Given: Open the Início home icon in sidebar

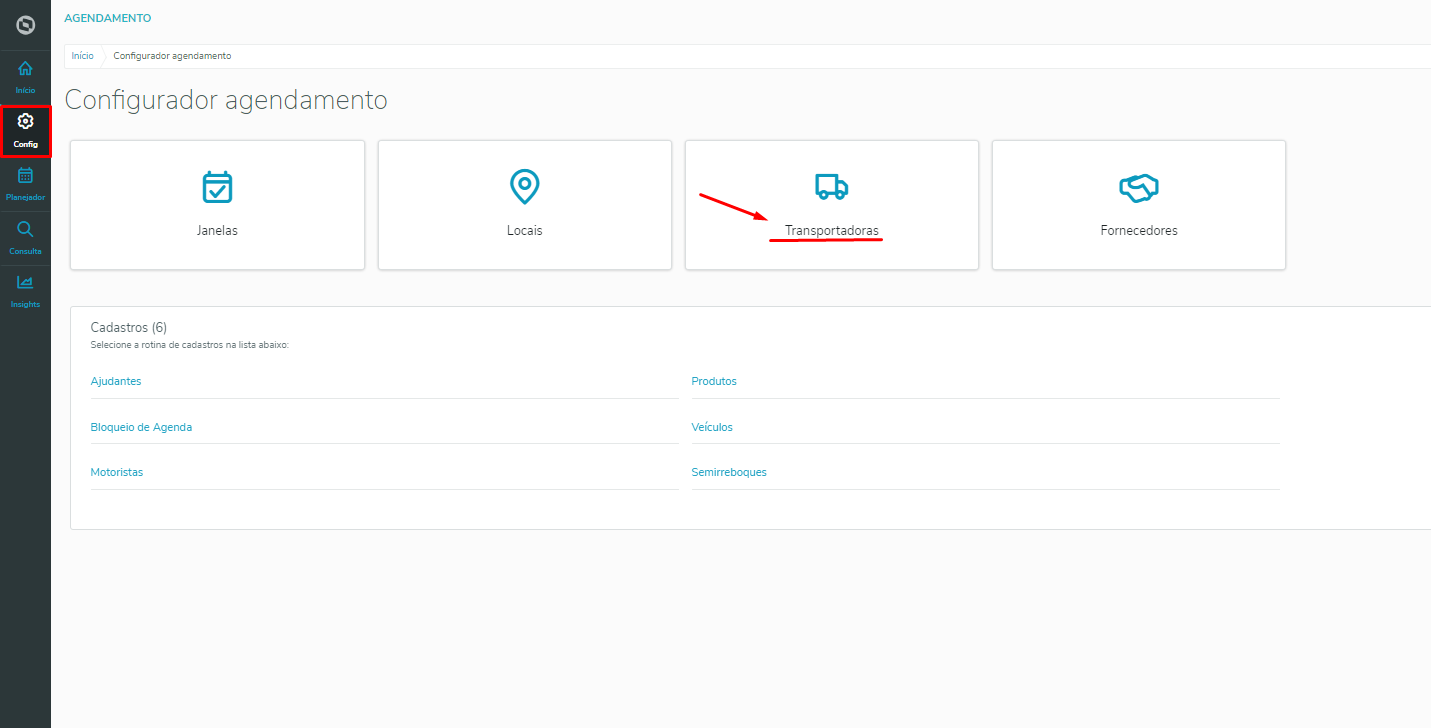Looking at the screenshot, I should pyautogui.click(x=25, y=69).
